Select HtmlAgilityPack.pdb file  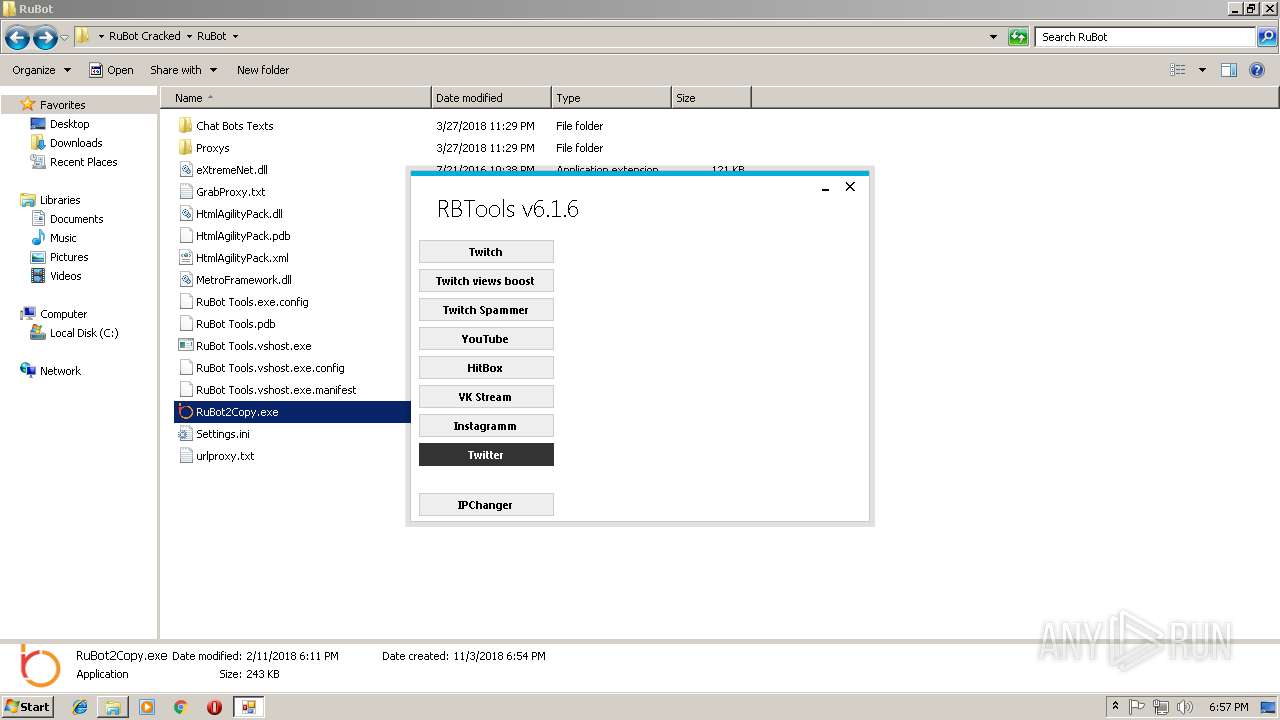click(x=243, y=236)
